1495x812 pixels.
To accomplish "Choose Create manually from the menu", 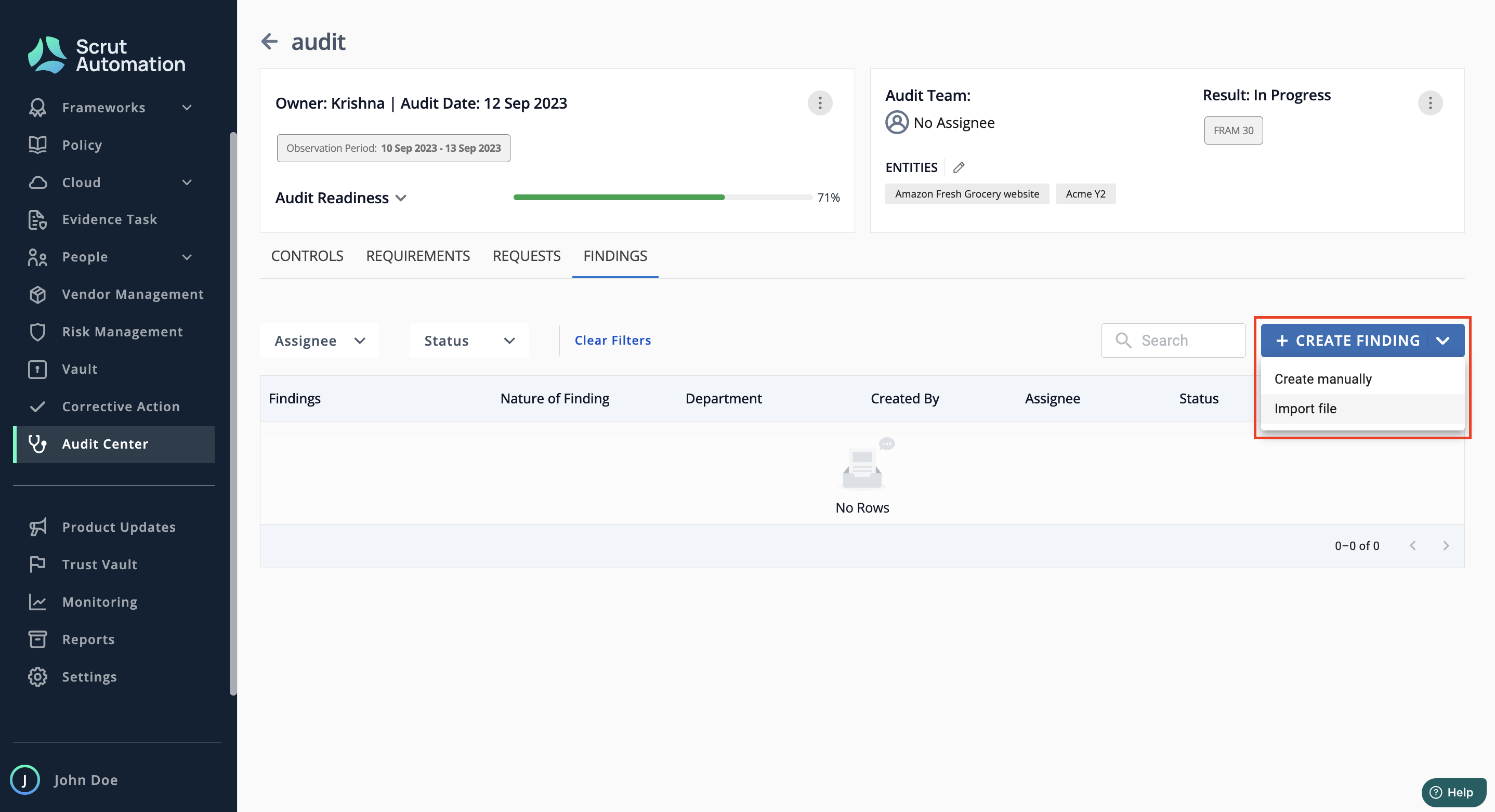I will coord(1362,379).
